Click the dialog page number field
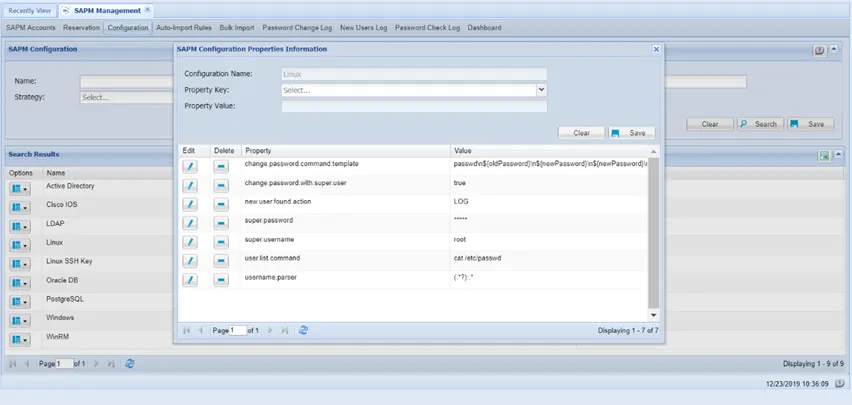Screen dimensions: 852x405 click(238, 331)
